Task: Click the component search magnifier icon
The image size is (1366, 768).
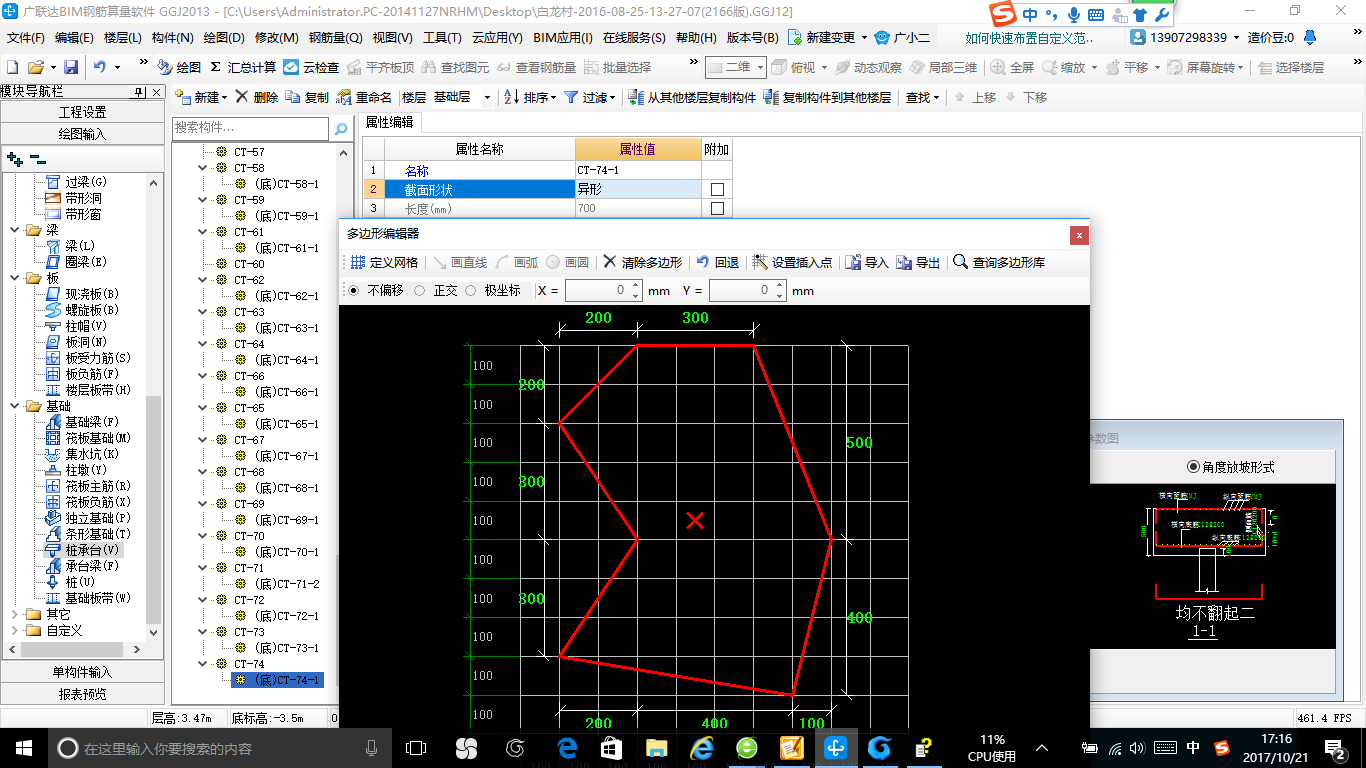Action: click(341, 129)
